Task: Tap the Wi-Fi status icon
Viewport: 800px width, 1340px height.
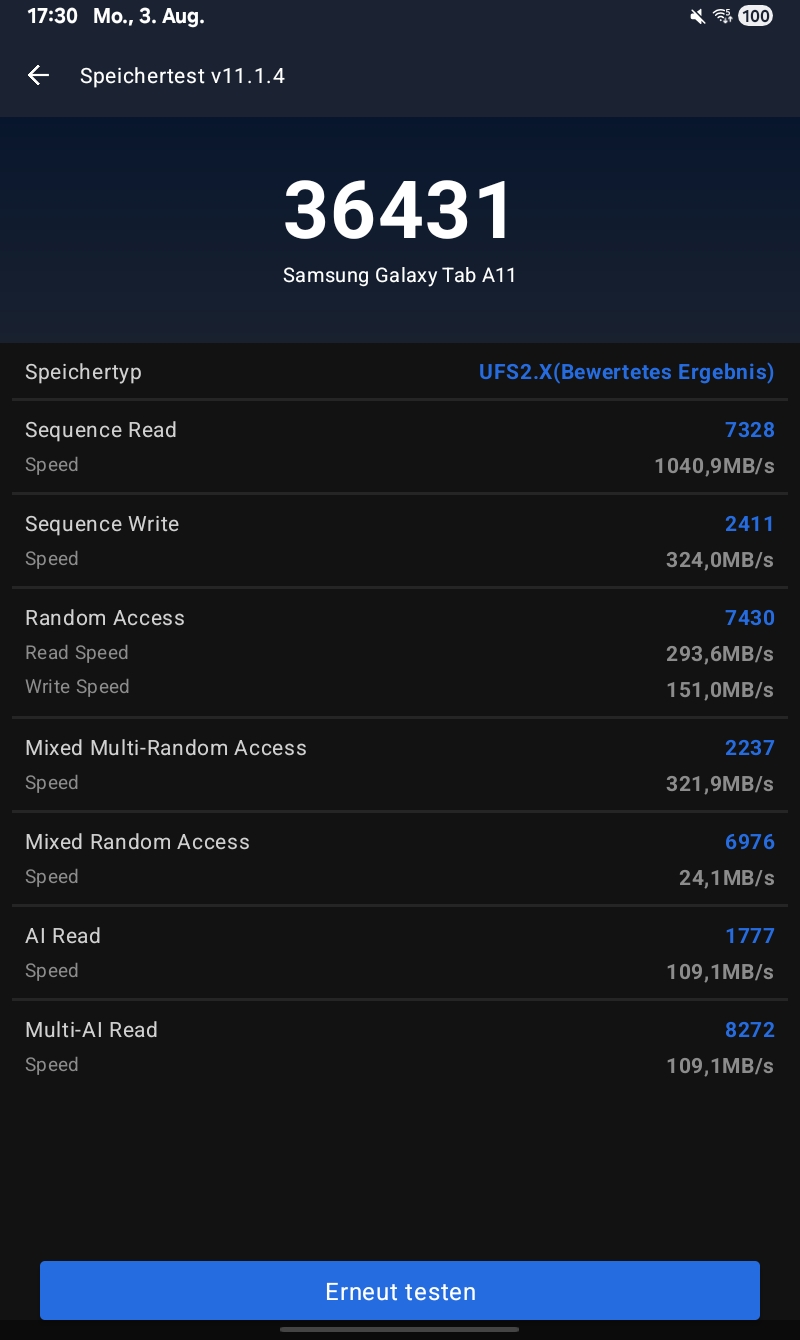Action: coord(723,16)
